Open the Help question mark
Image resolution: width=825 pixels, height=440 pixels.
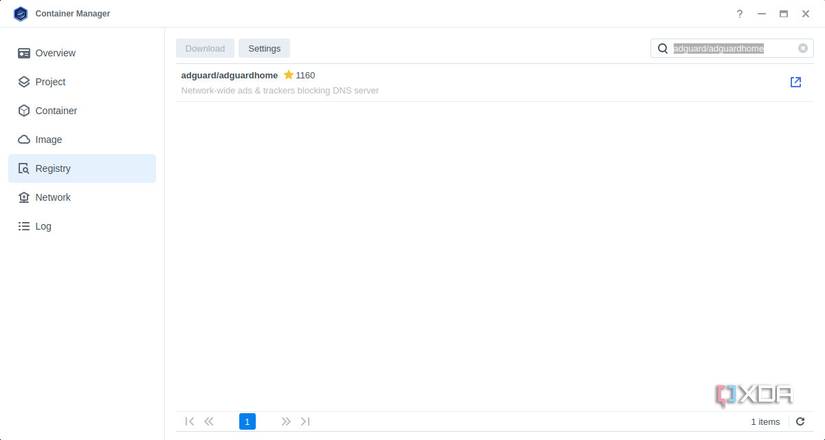click(x=739, y=14)
